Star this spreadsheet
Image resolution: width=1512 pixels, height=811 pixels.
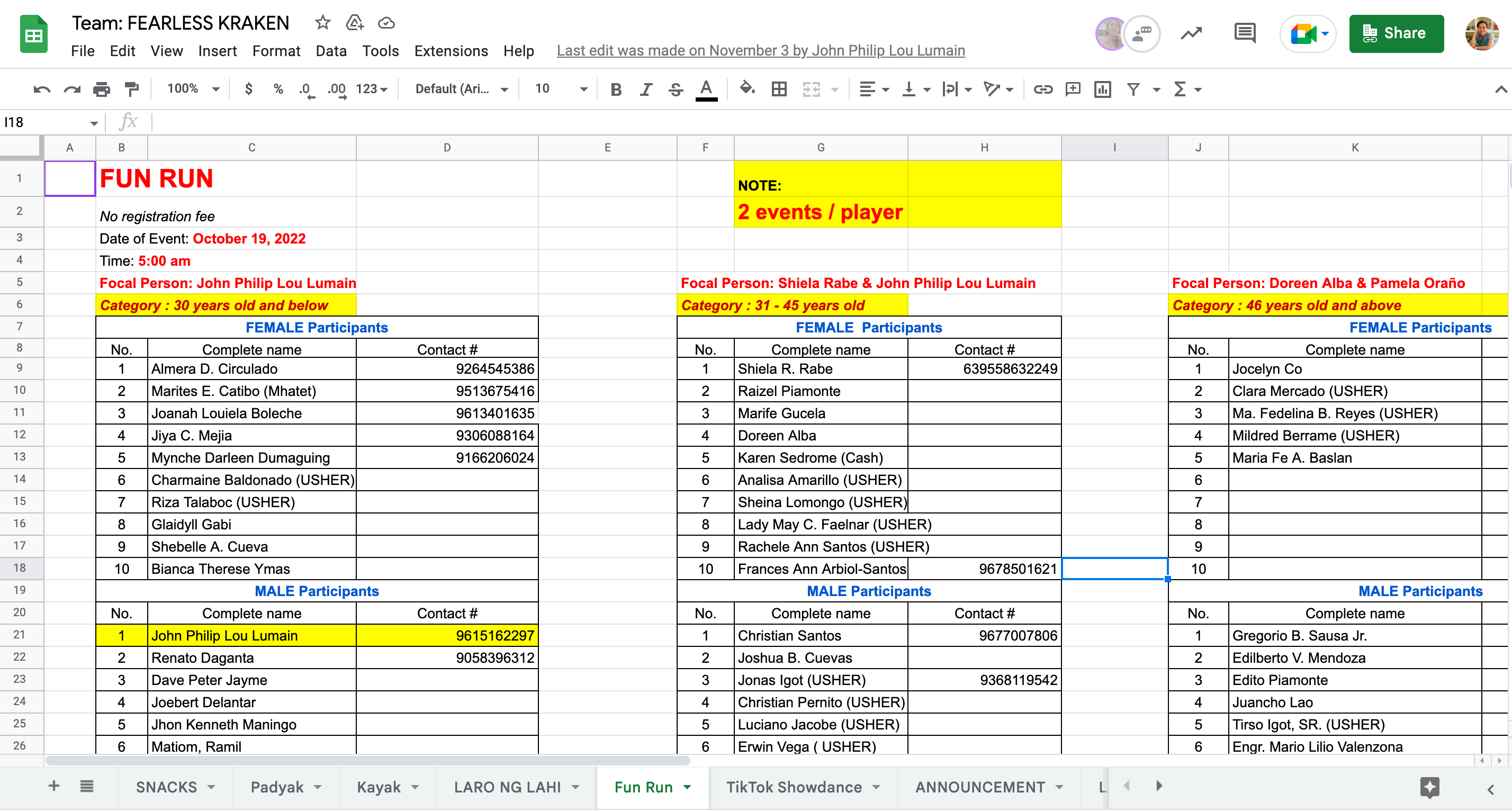(x=322, y=23)
